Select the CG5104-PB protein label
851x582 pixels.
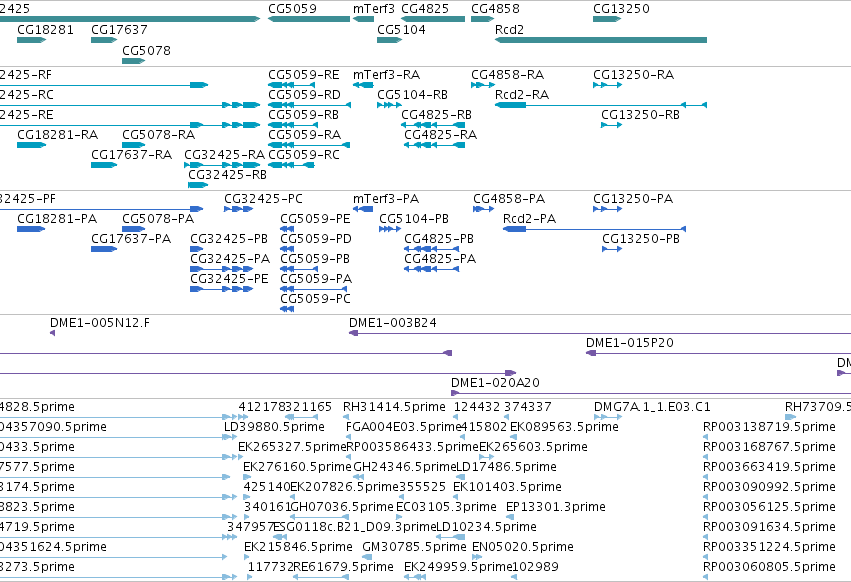coord(414,218)
